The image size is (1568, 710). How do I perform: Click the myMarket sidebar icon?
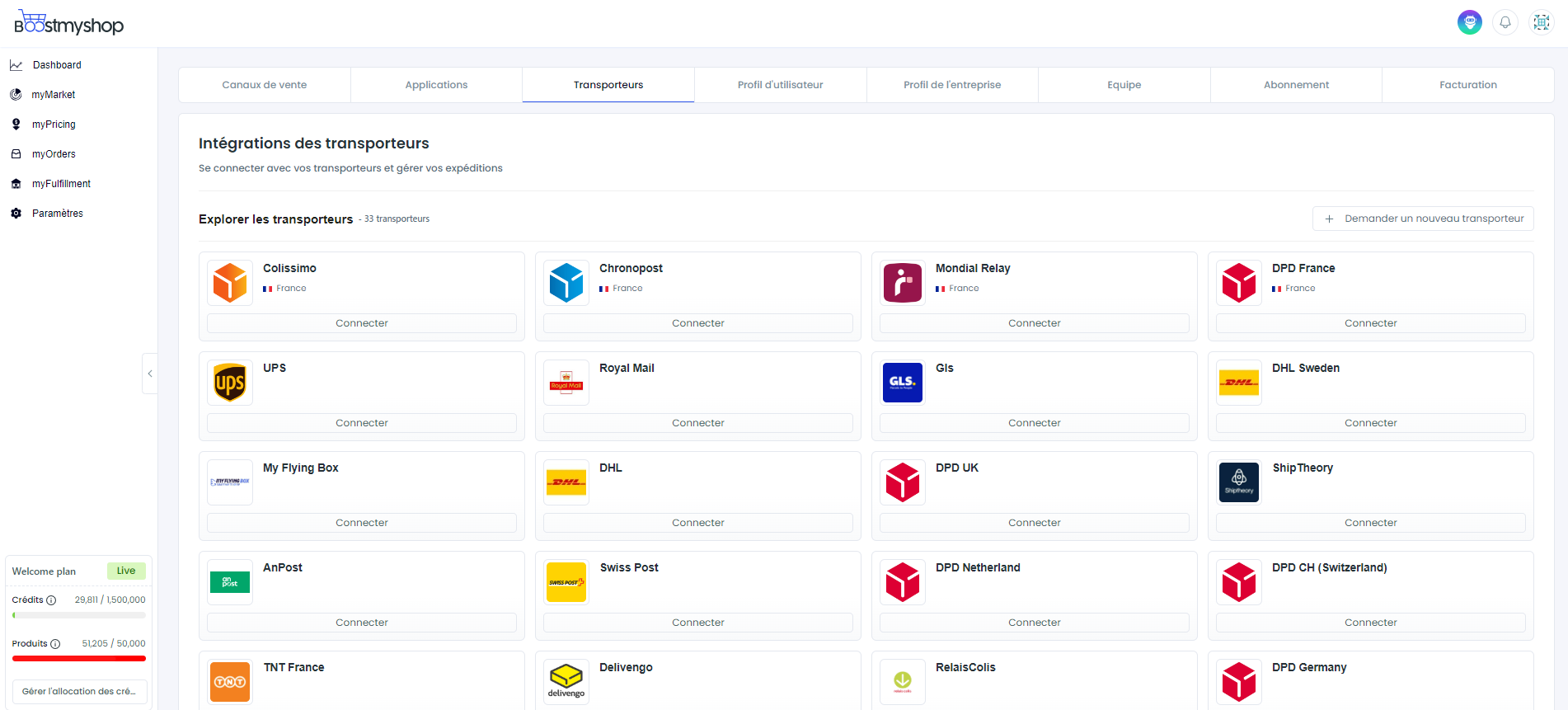coord(16,95)
